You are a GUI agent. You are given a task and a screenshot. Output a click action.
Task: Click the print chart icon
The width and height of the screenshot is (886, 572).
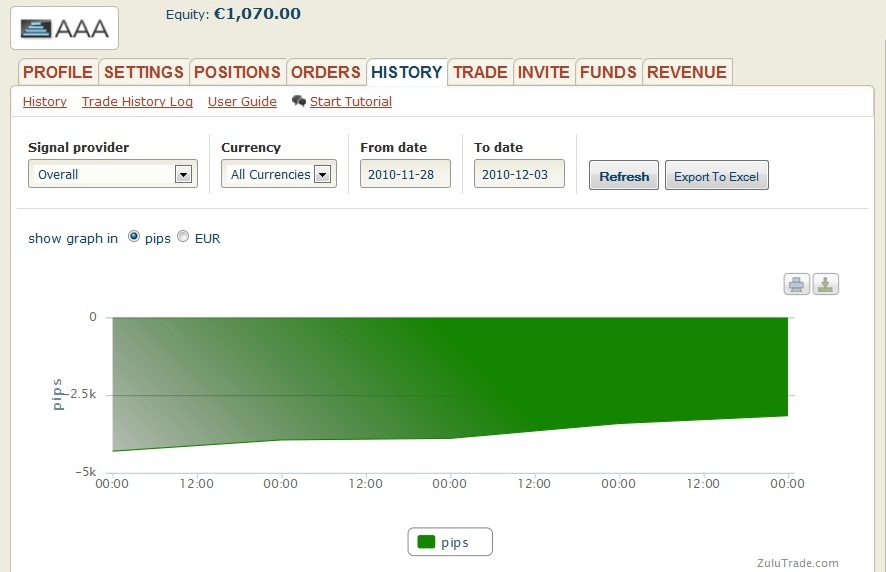pos(796,284)
